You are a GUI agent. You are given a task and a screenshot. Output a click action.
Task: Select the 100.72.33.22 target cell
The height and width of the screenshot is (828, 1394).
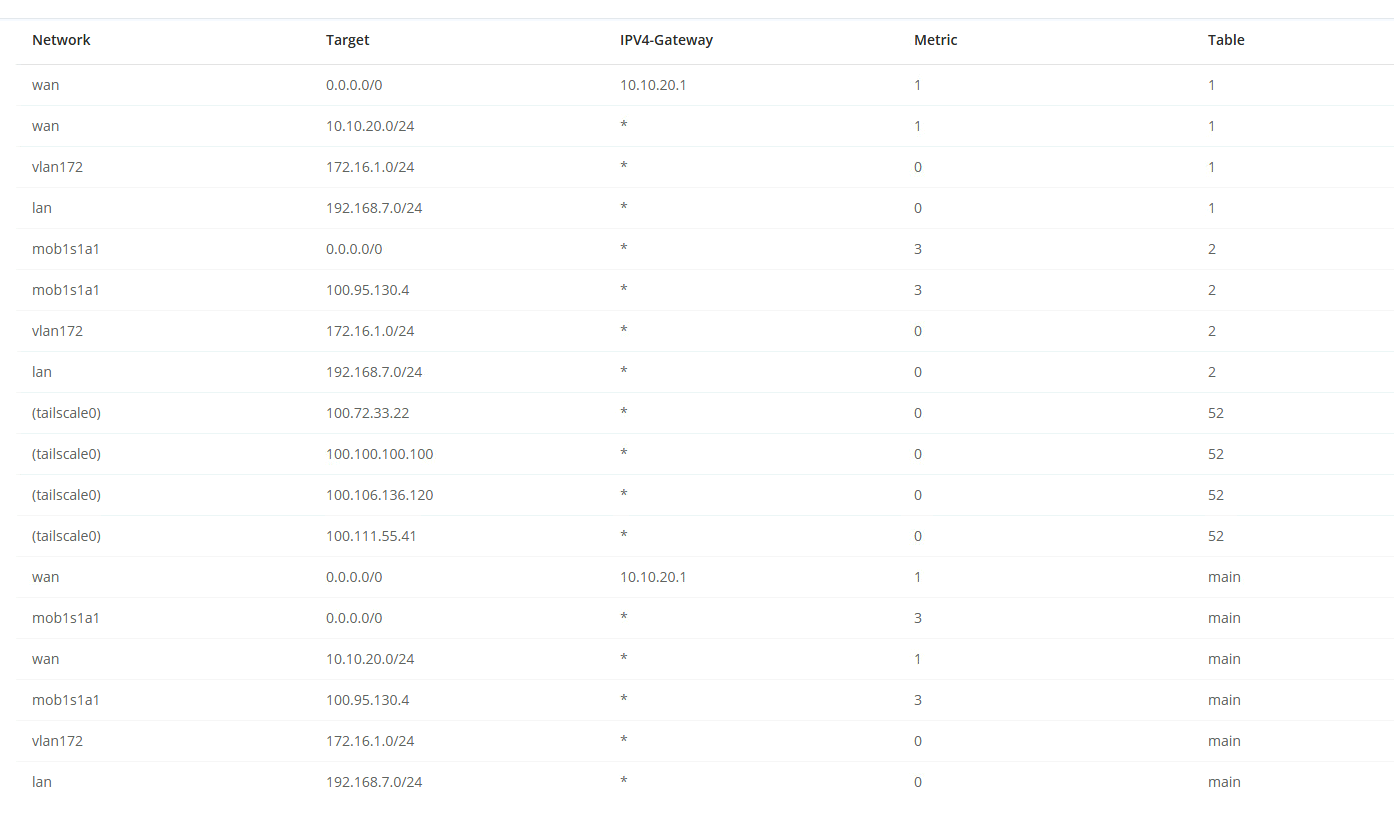tap(367, 413)
